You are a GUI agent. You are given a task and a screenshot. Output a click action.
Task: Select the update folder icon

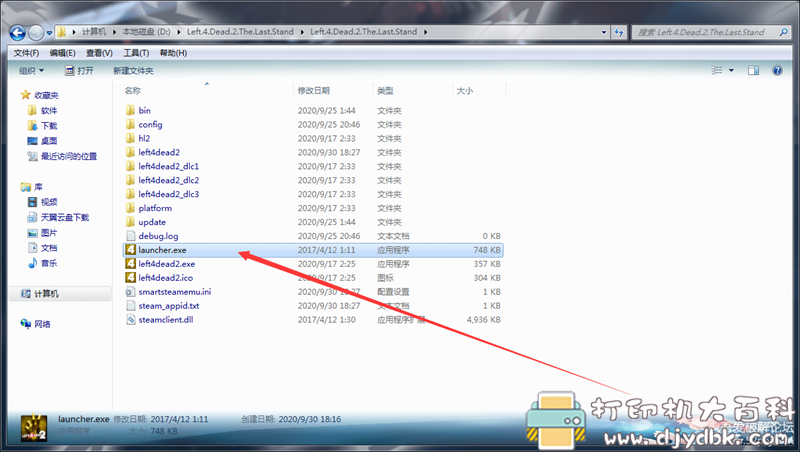[x=131, y=222]
